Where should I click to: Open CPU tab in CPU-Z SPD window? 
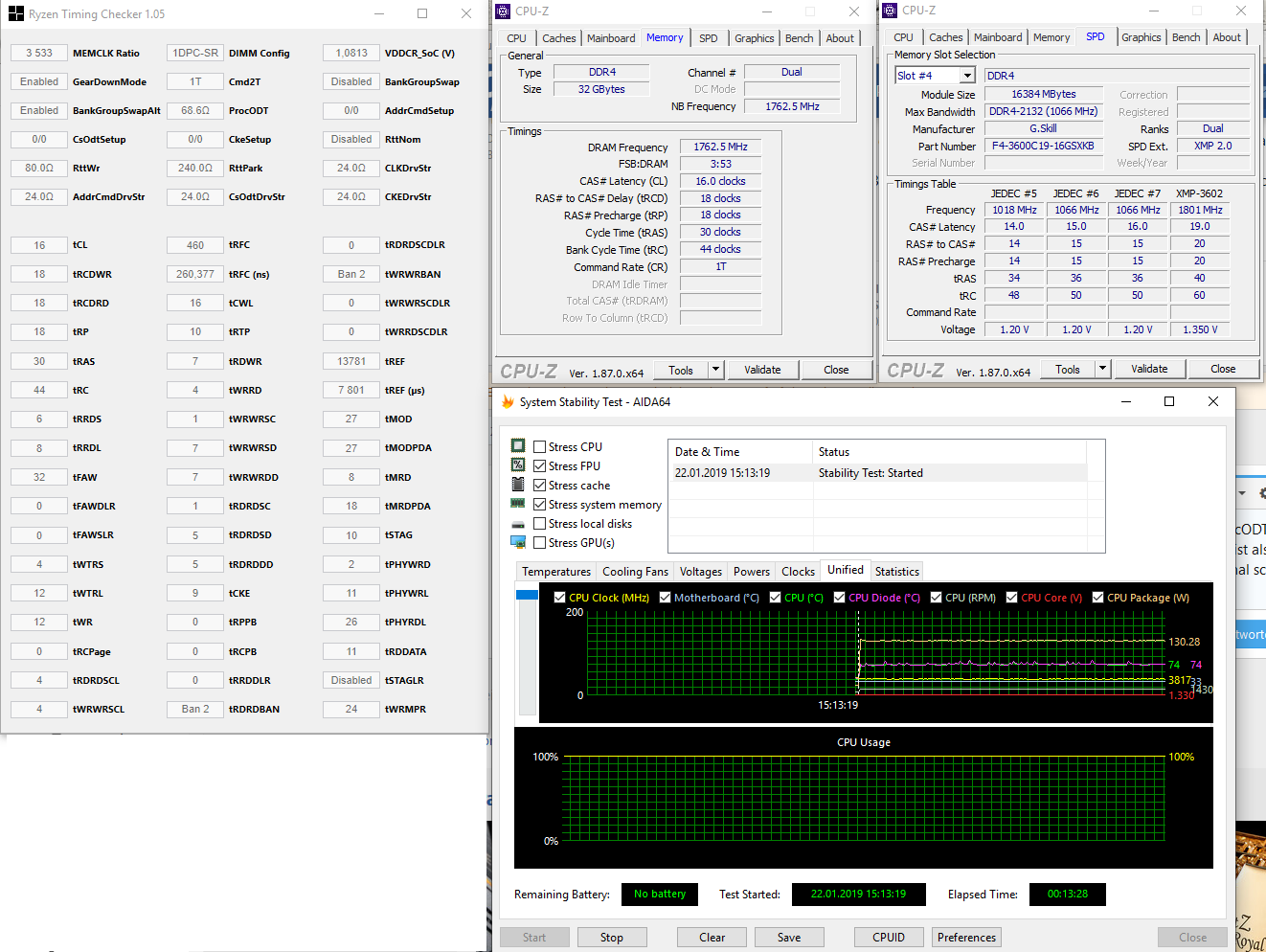coord(903,37)
